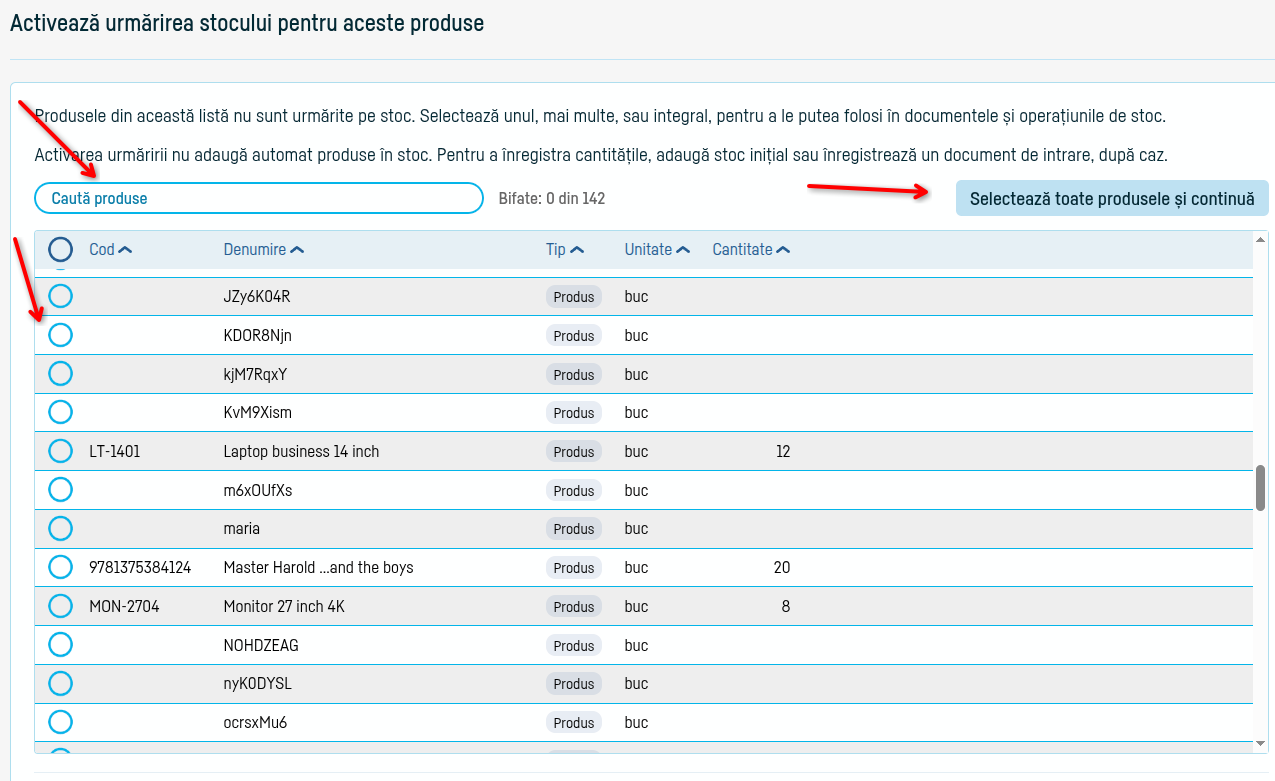The width and height of the screenshot is (1275, 781).
Task: Click the Produs tag on the Laptop business row
Action: coord(574,452)
